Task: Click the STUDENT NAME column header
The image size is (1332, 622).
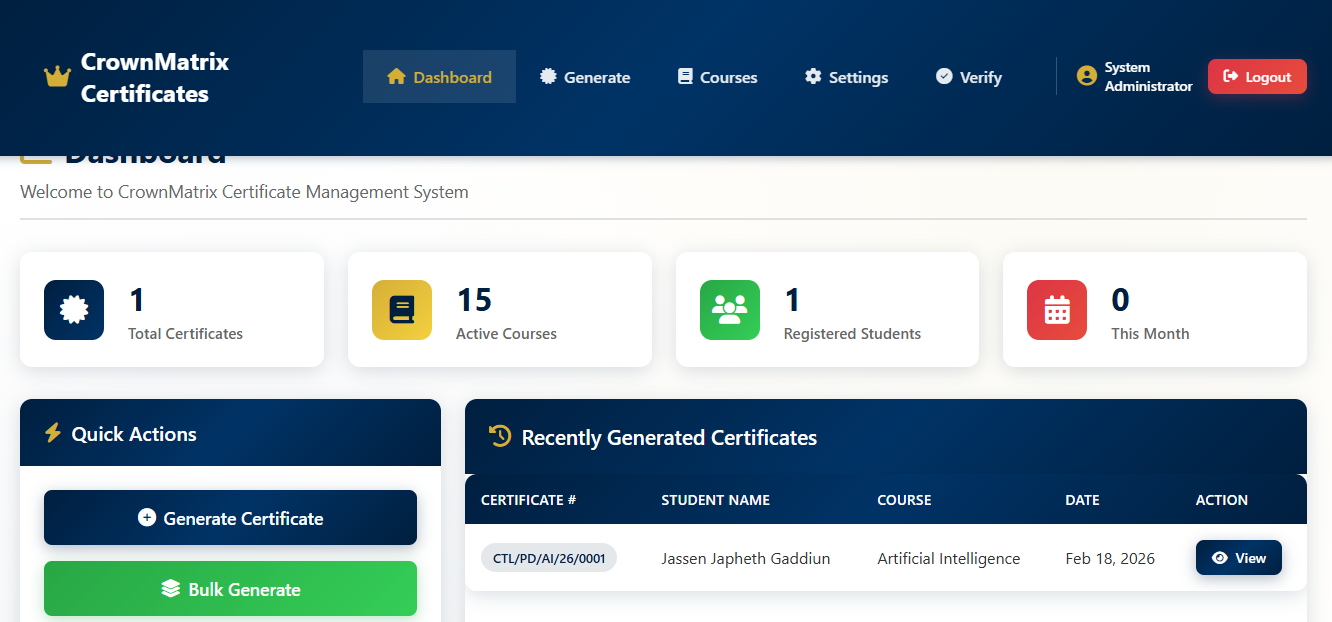Action: click(716, 500)
